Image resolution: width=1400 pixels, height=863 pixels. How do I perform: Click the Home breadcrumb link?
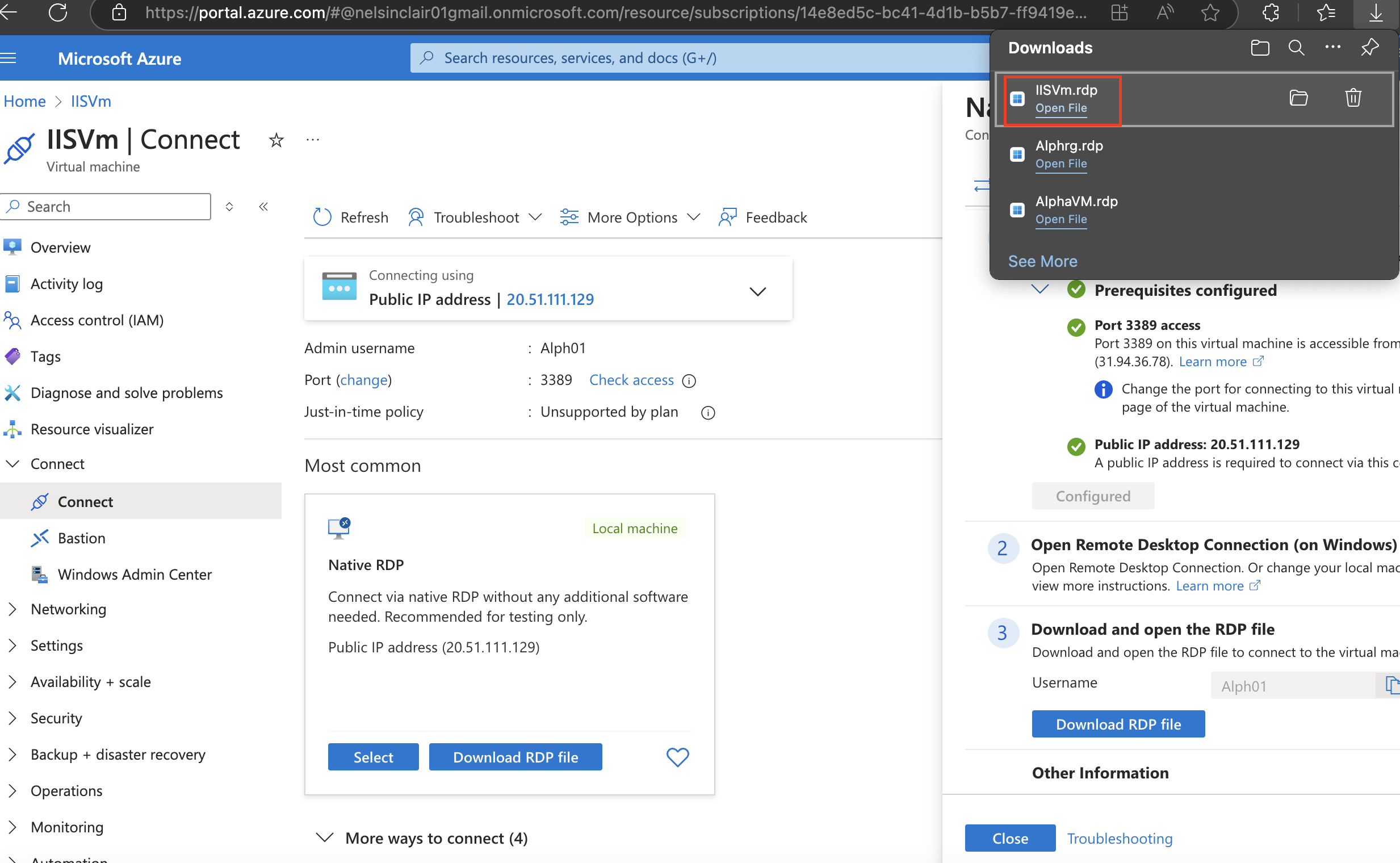(x=24, y=101)
